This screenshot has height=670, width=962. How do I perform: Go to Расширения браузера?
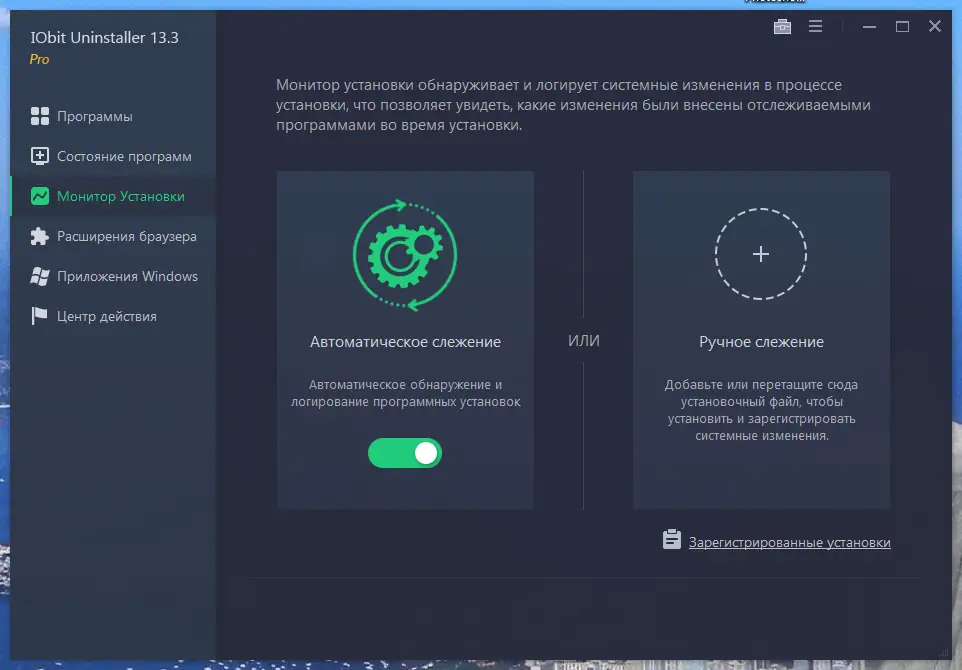(127, 236)
